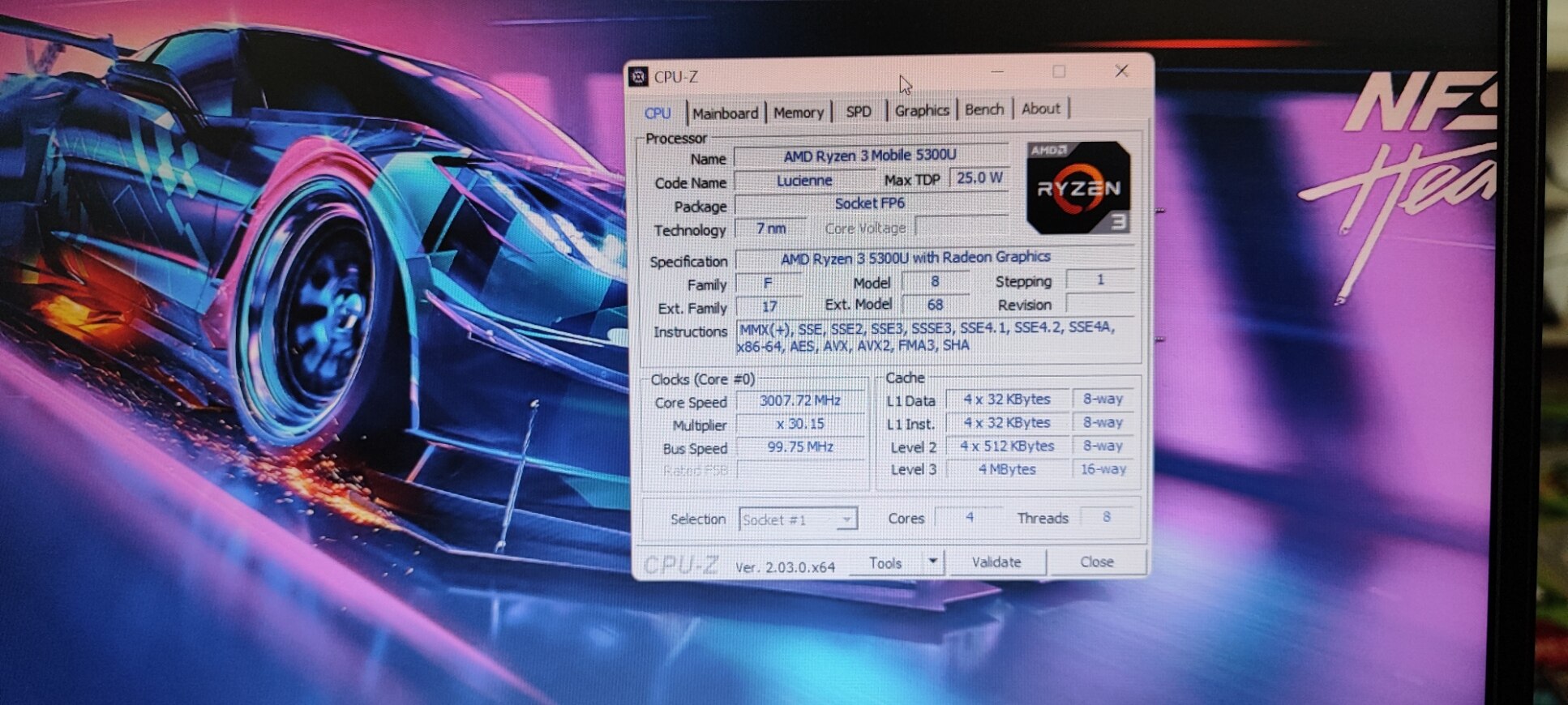
Task: Switch to the Graphics tab
Action: click(x=922, y=110)
